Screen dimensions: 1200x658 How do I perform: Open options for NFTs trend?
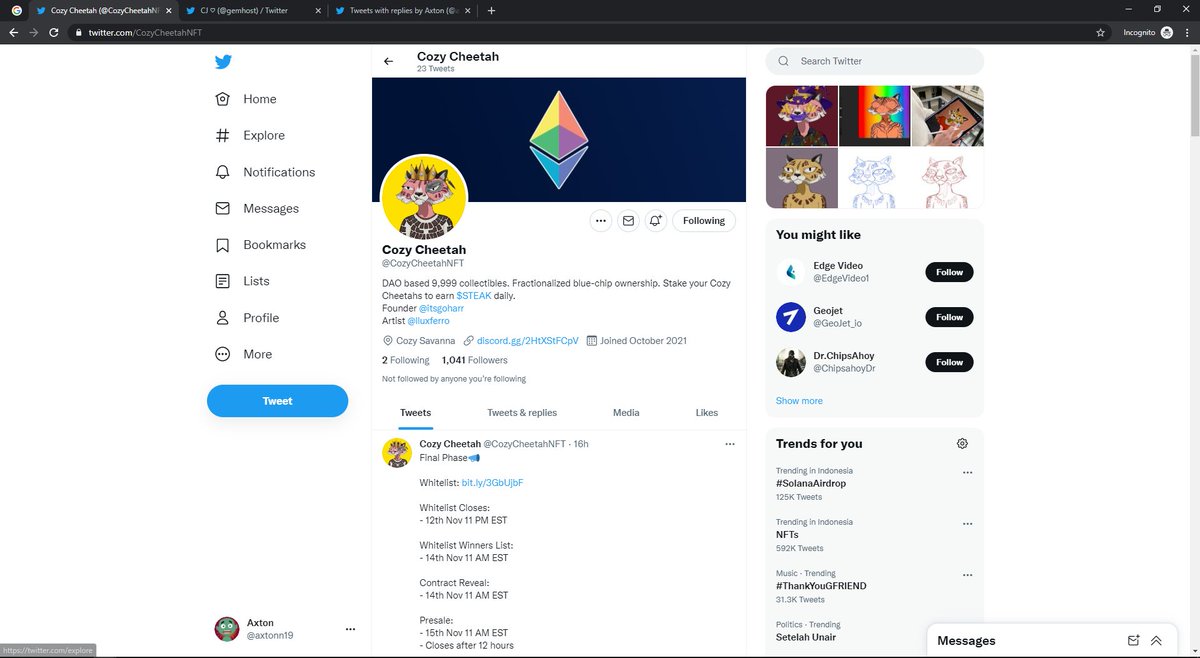tap(967, 523)
